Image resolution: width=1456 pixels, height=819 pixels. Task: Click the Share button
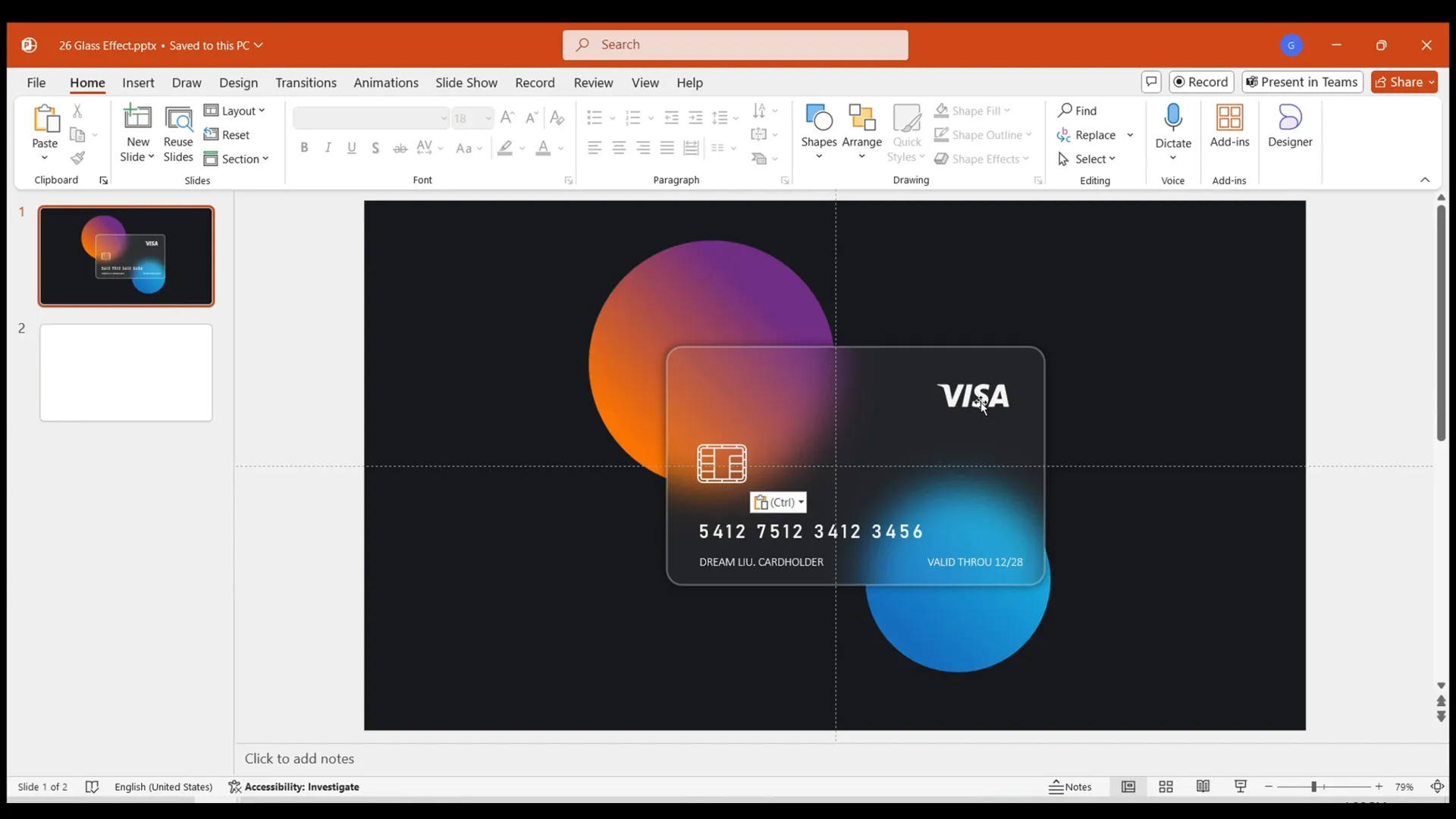1404,82
